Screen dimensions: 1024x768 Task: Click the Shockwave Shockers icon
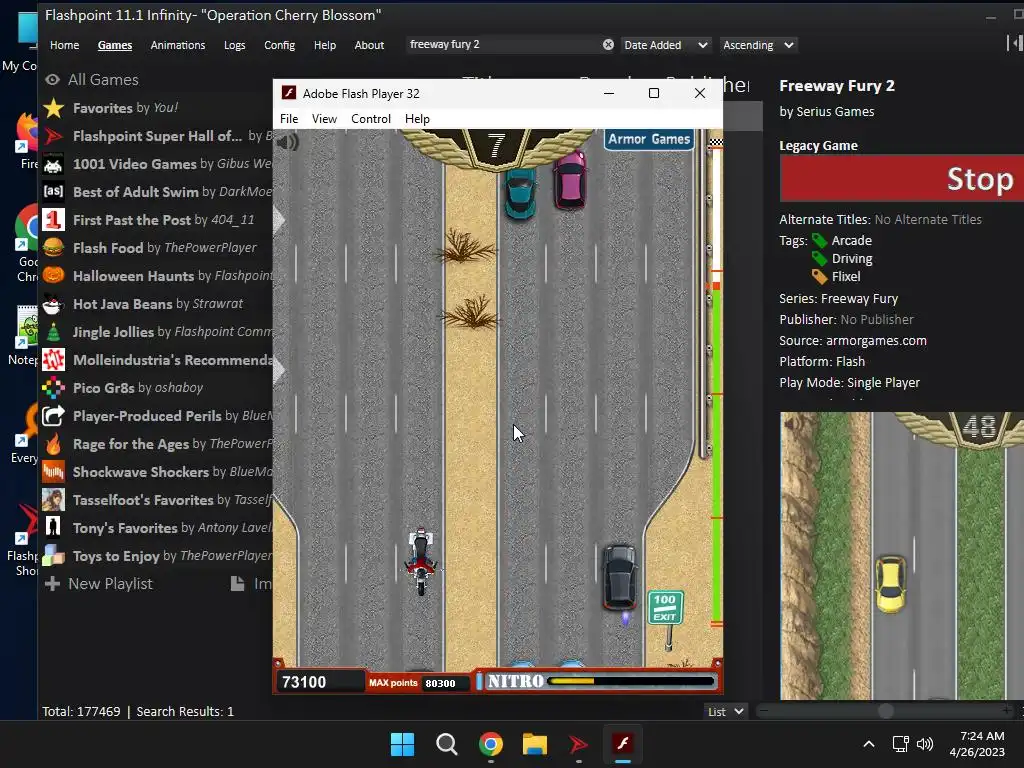tap(54, 472)
